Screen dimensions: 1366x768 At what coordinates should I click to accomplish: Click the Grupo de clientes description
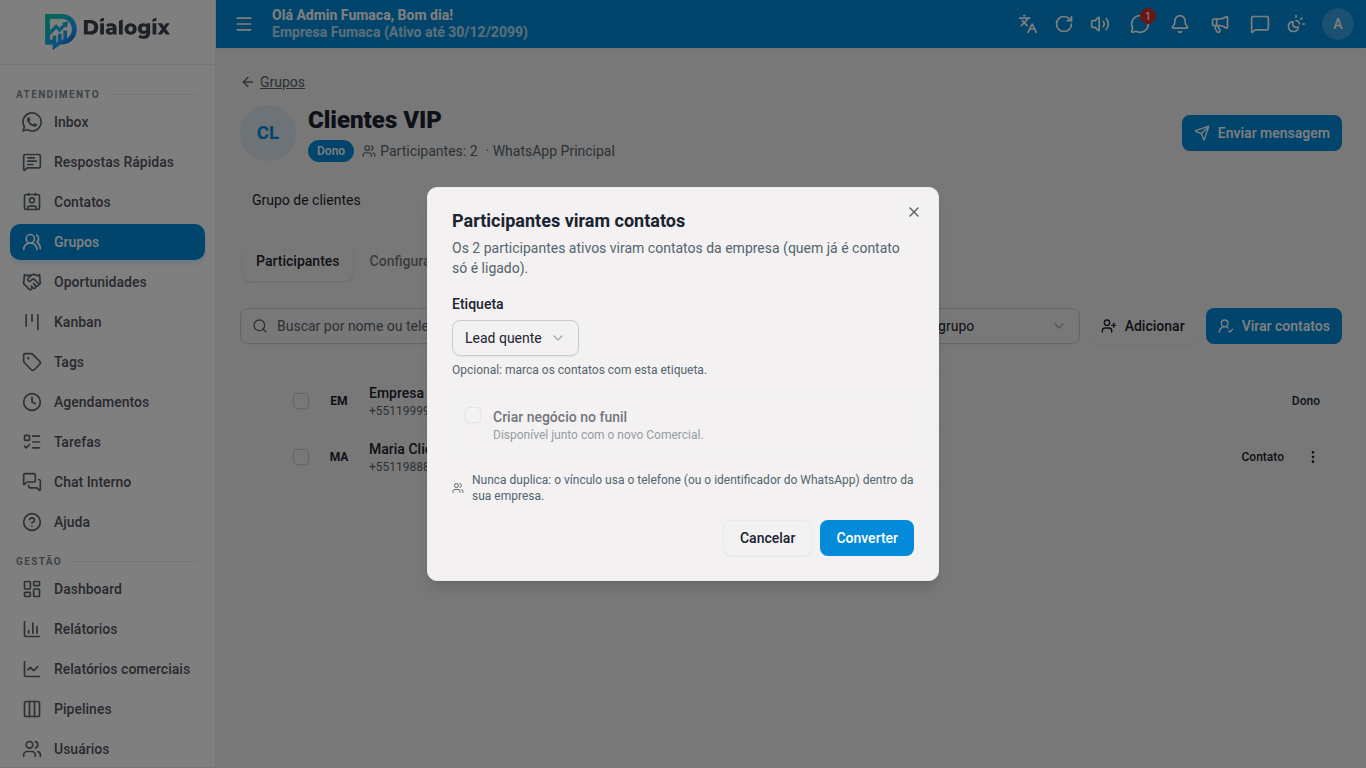coord(306,200)
